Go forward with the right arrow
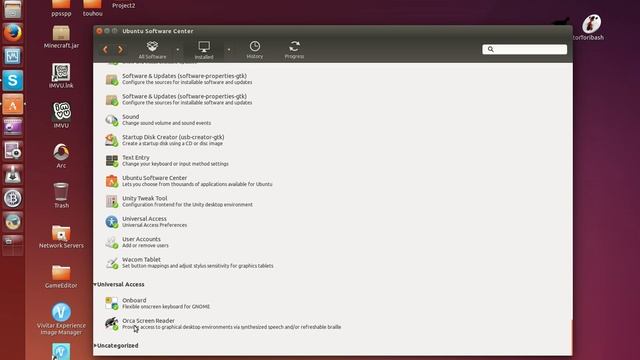 click(120, 49)
